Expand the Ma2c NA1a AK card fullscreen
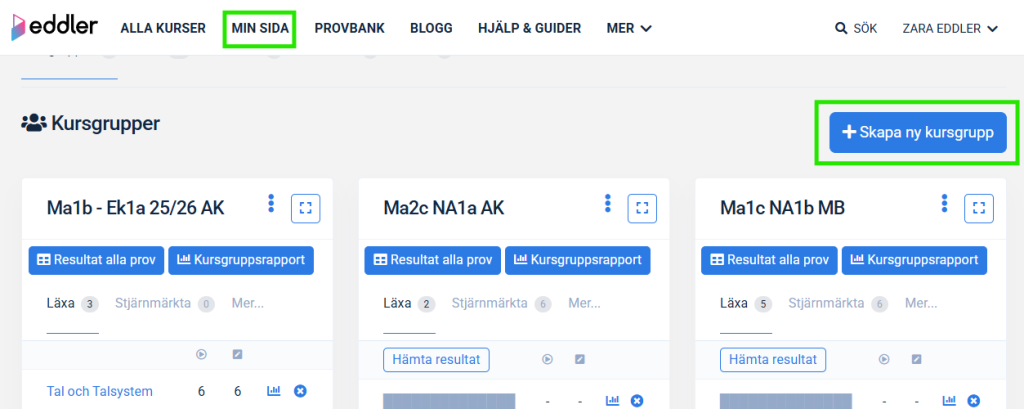Image resolution: width=1024 pixels, height=409 pixels. [642, 208]
